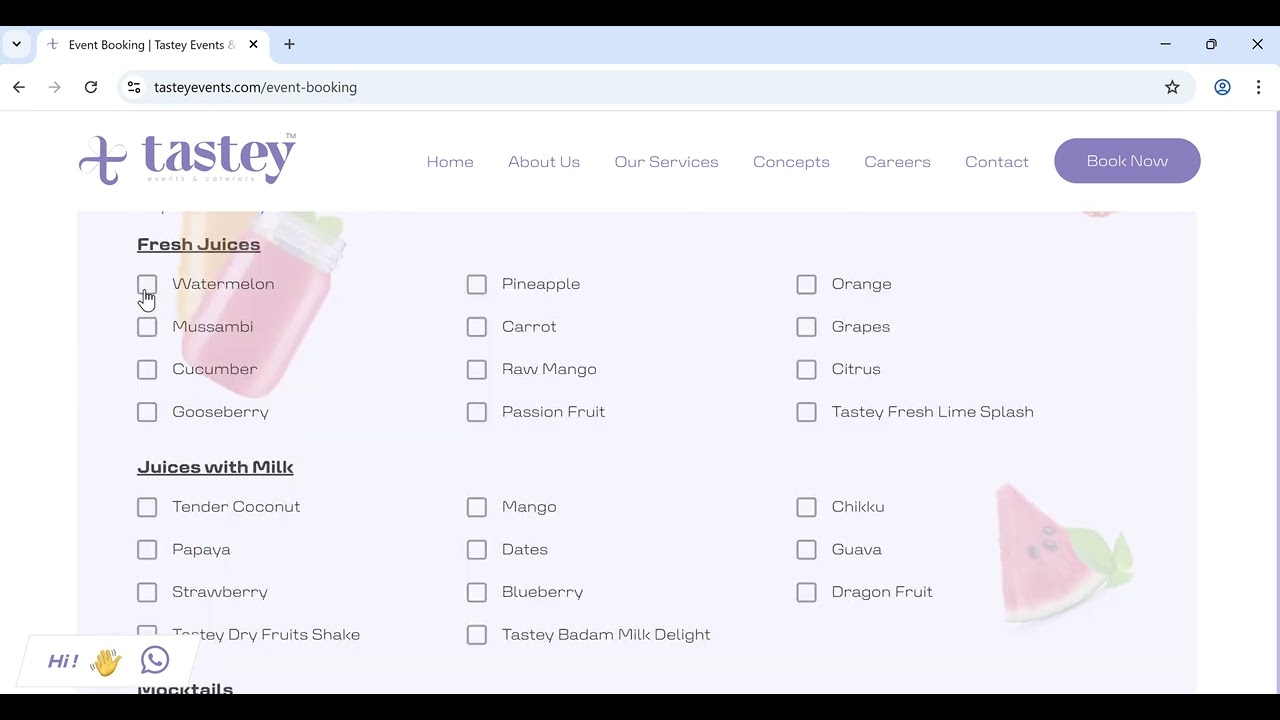Check the Pineapple checkbox

pos(477,284)
